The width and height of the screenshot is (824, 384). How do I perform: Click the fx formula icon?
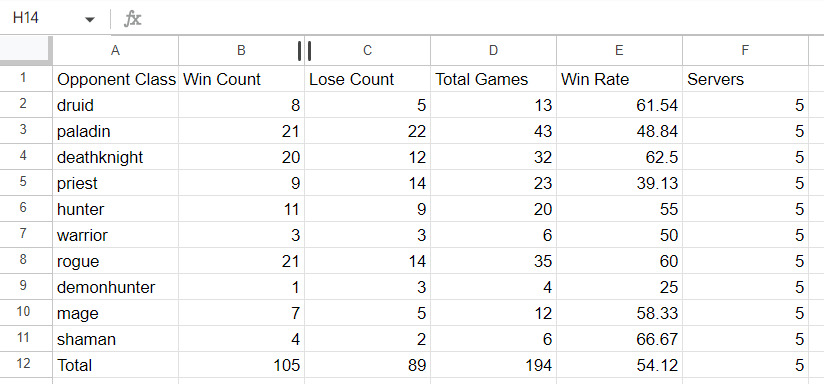point(132,19)
